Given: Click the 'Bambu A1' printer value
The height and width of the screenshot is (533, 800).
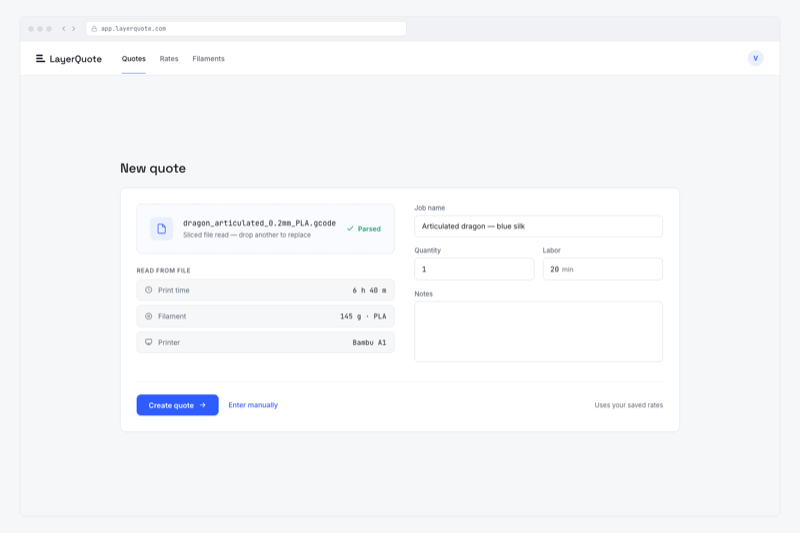Looking at the screenshot, I should 369,342.
